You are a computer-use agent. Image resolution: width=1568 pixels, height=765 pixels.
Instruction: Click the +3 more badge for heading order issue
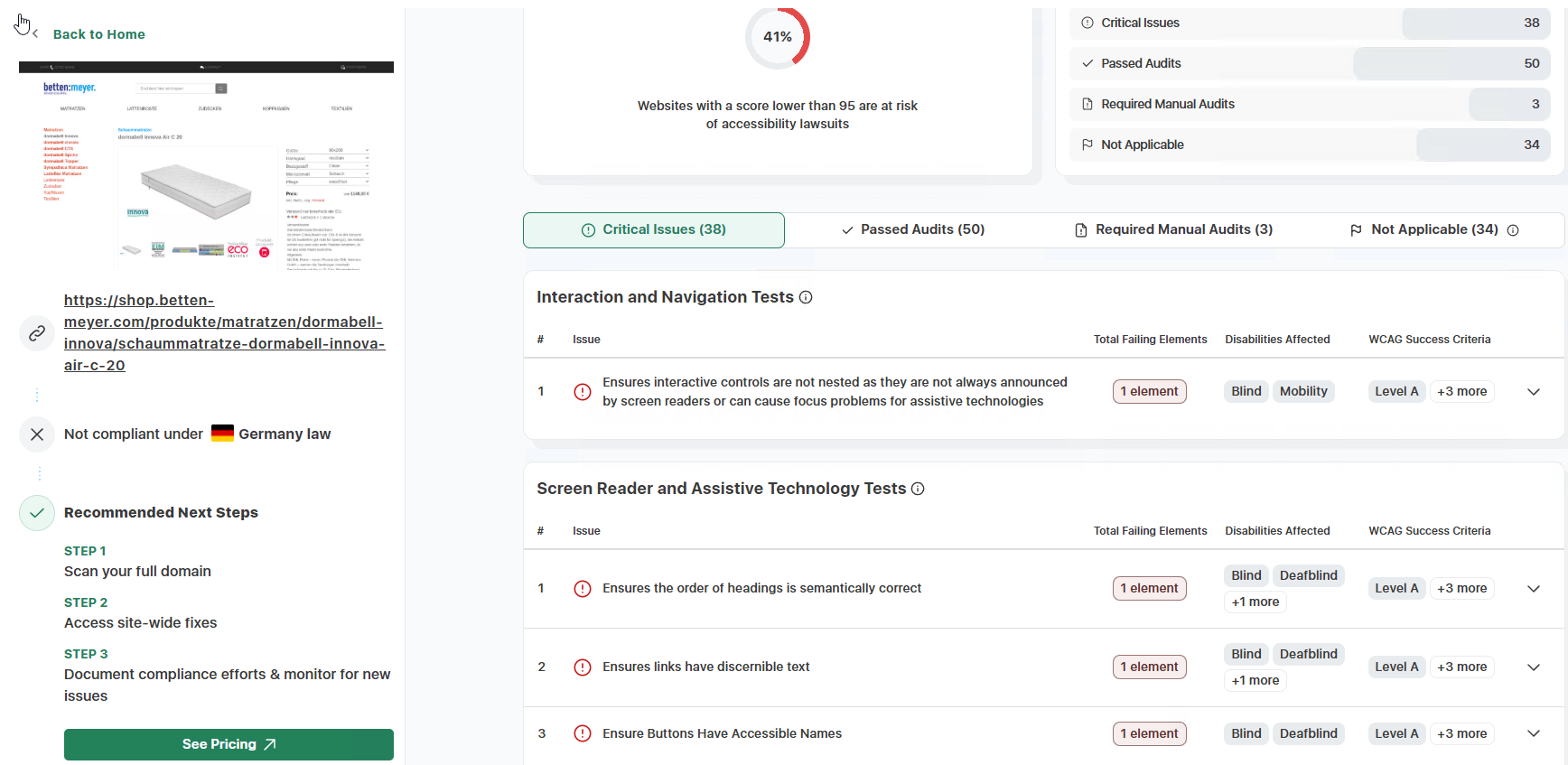(x=1461, y=589)
